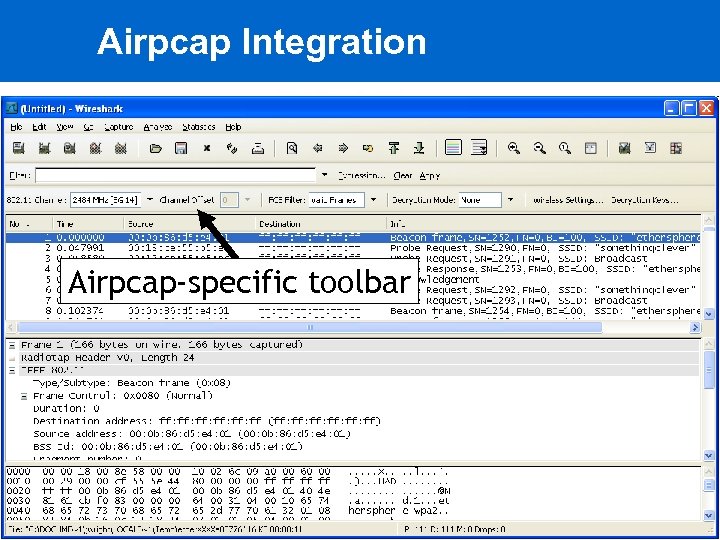
Task: Sort packets by the Time column header
Action: 89,224
